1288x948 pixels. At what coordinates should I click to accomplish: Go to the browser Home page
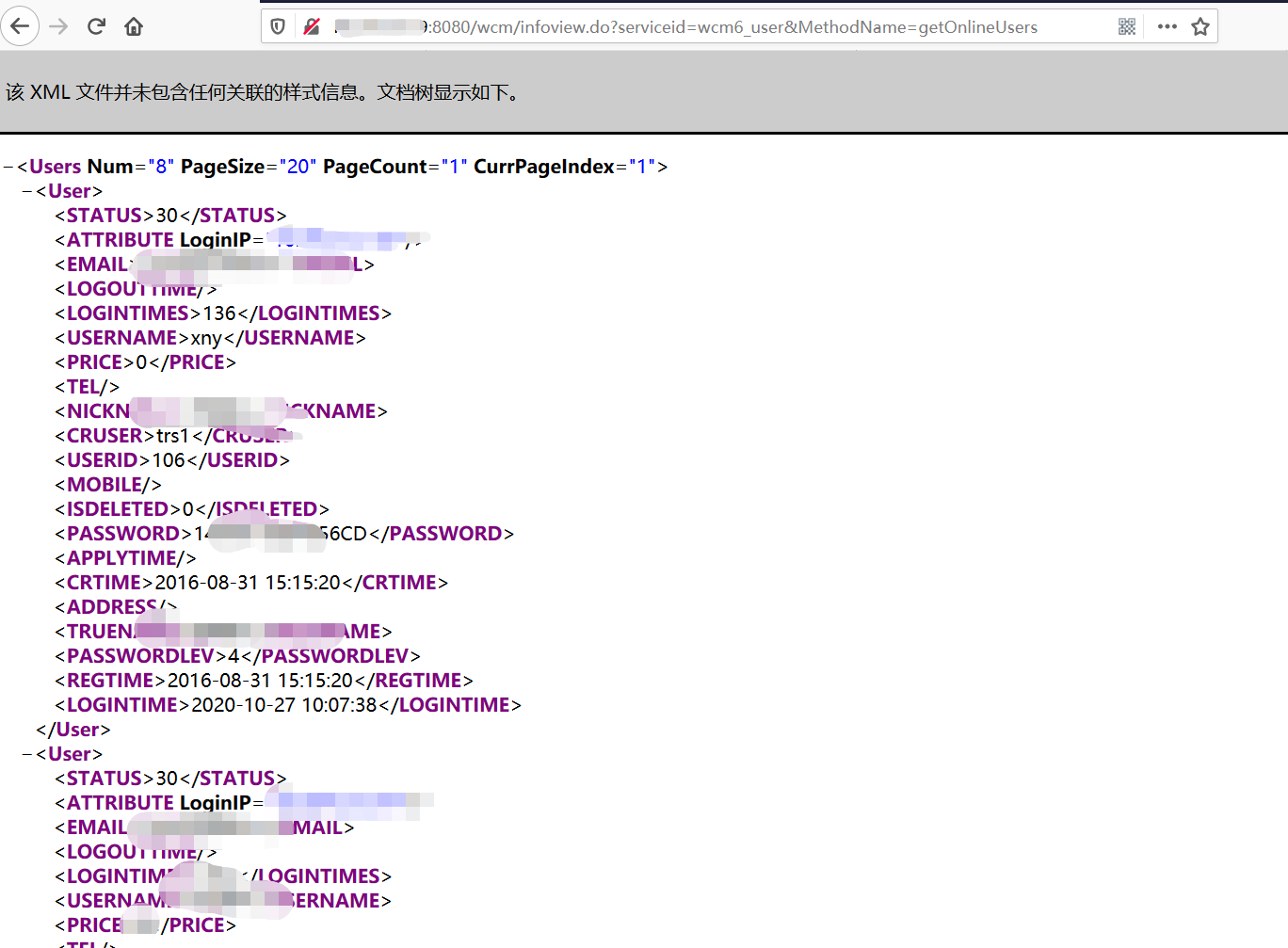(x=134, y=26)
